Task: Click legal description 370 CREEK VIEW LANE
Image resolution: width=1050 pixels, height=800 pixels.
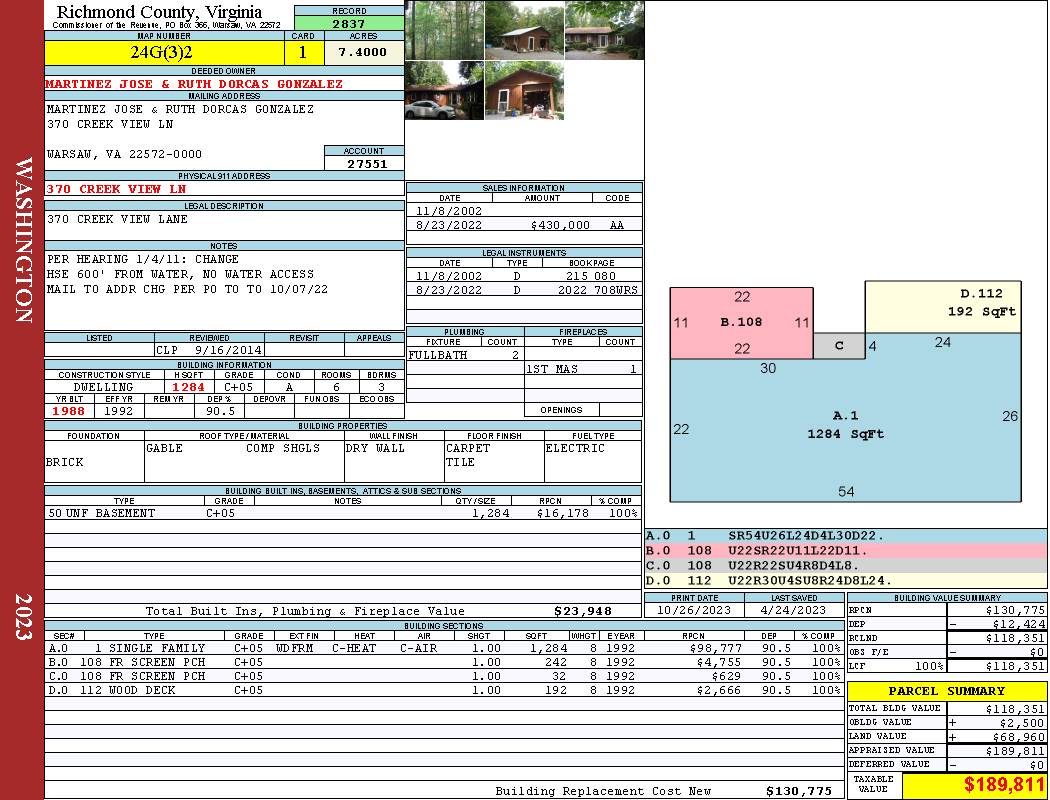Action: [117, 220]
